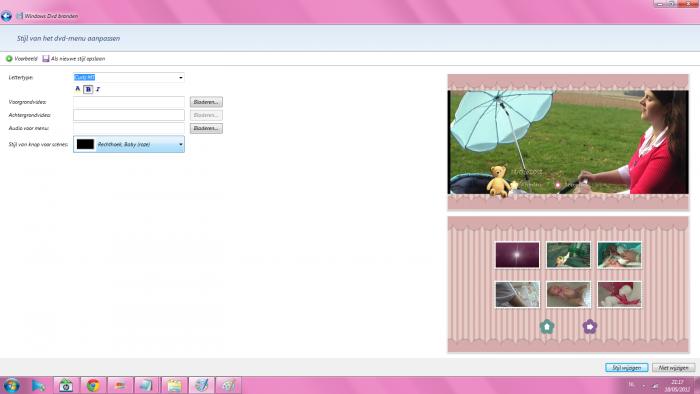The width and height of the screenshot is (700, 394).
Task: Click Bladeren next to Achtergrondvideo
Action: click(x=206, y=115)
